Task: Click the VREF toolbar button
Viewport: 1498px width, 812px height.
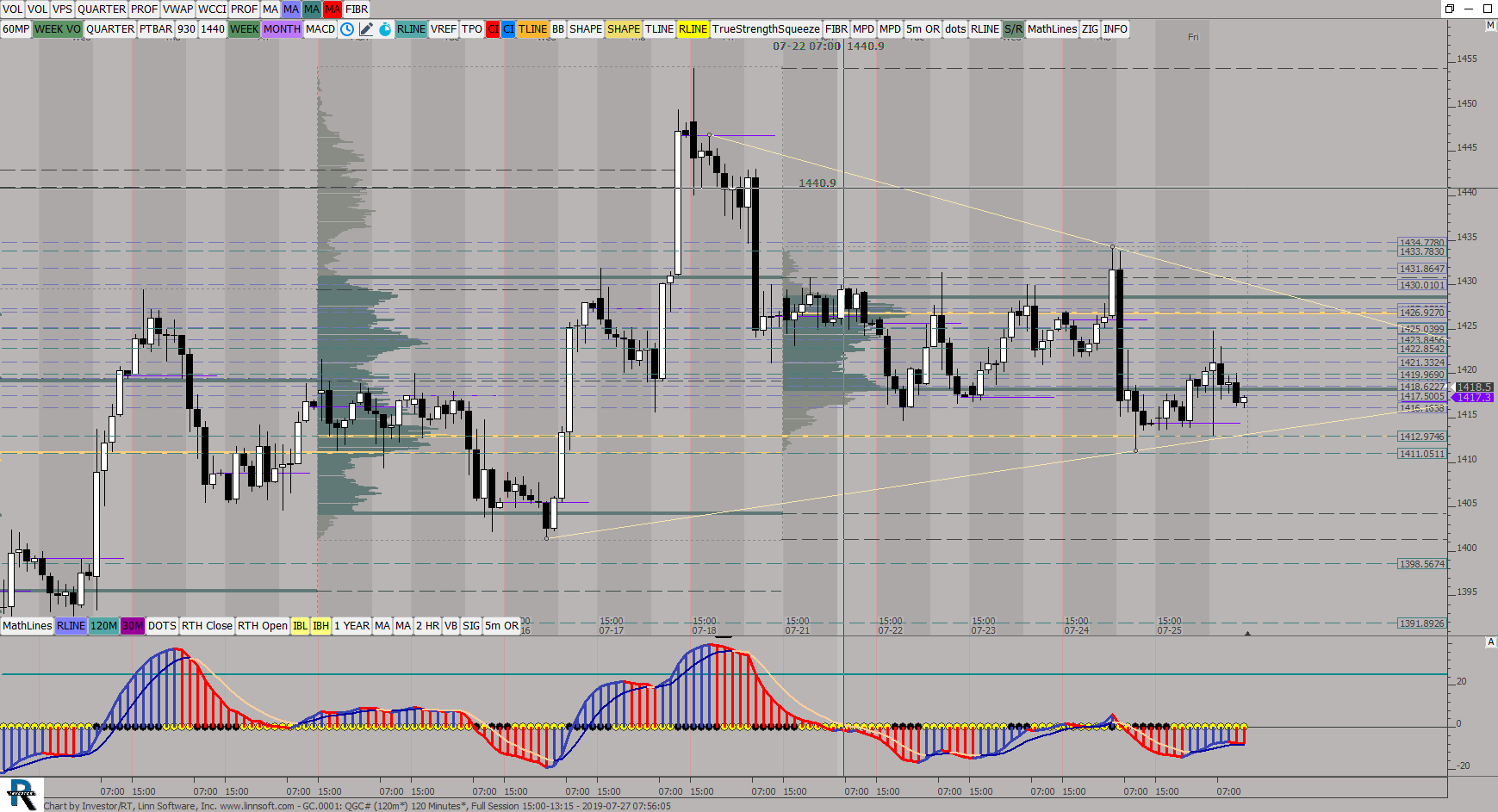Action: (x=444, y=29)
